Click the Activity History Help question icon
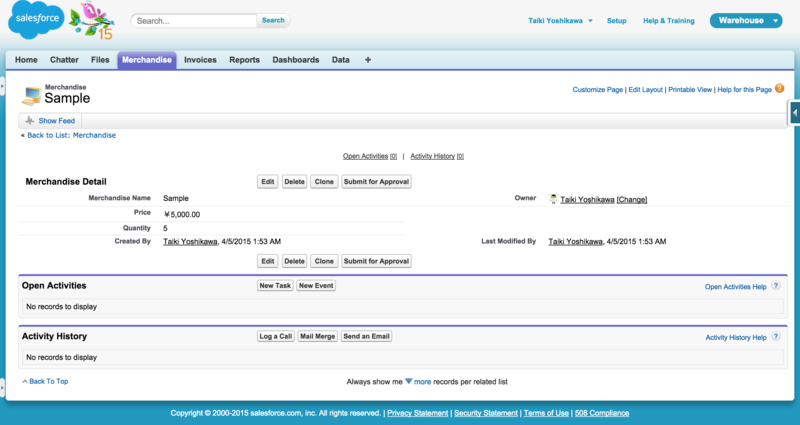 (x=776, y=336)
